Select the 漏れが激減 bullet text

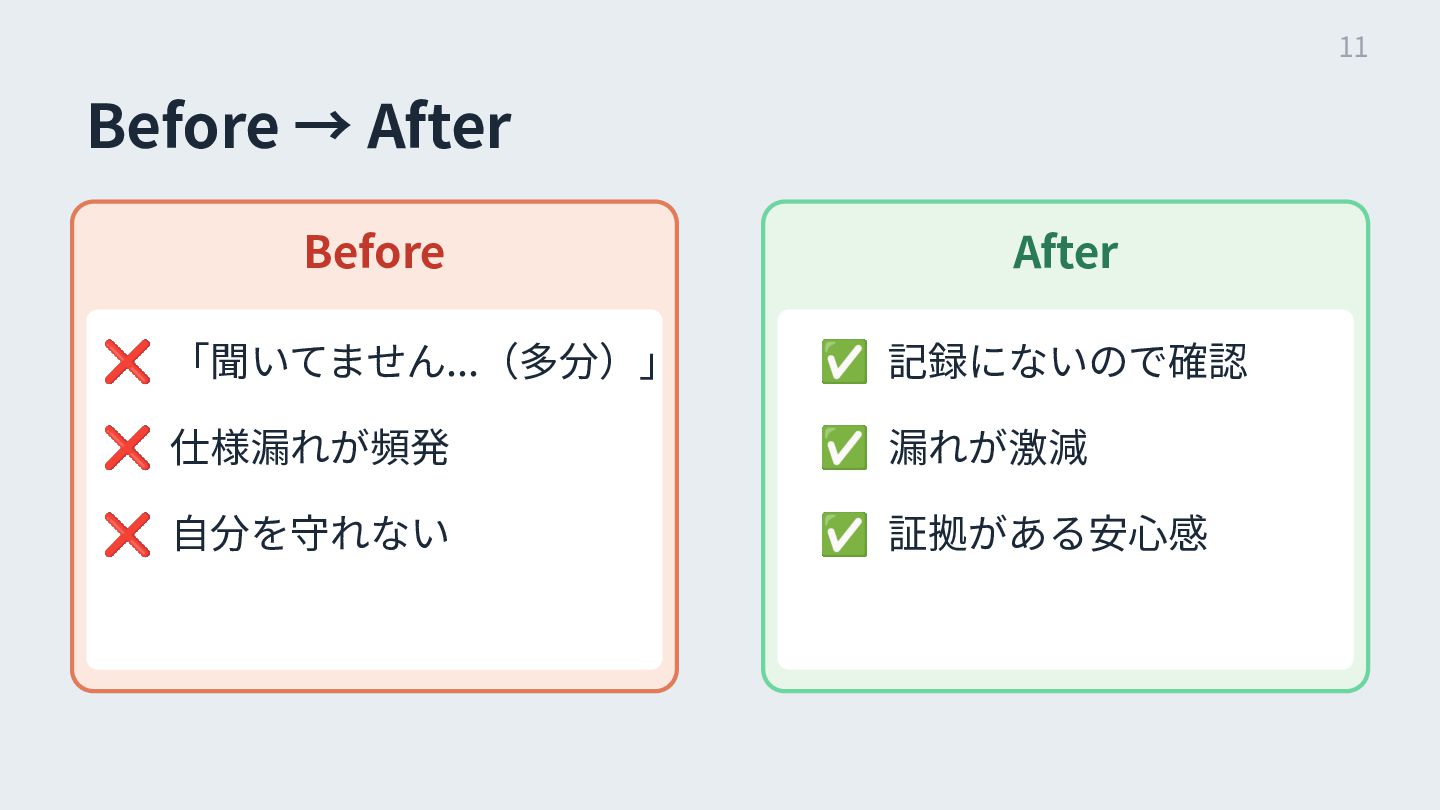pos(988,447)
